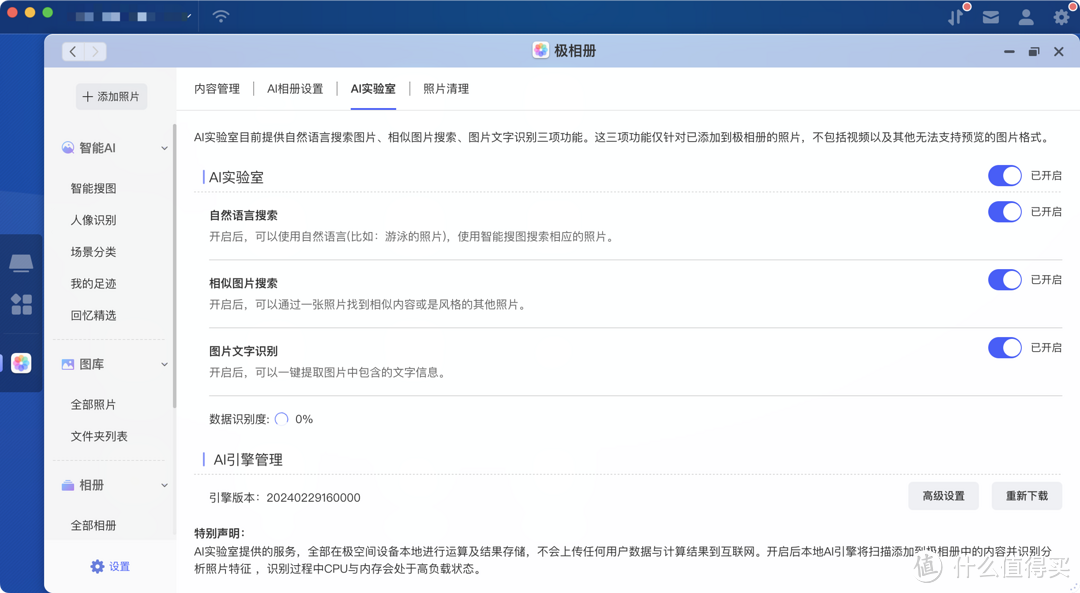This screenshot has width=1080, height=593.
Task: Turn off 自然语言搜索 toggle
Action: coord(1005,211)
